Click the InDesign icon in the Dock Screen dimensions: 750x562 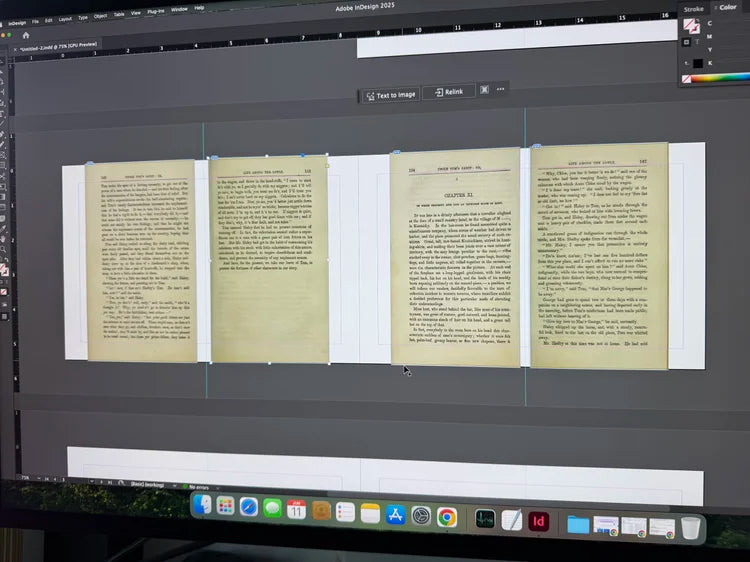[539, 522]
